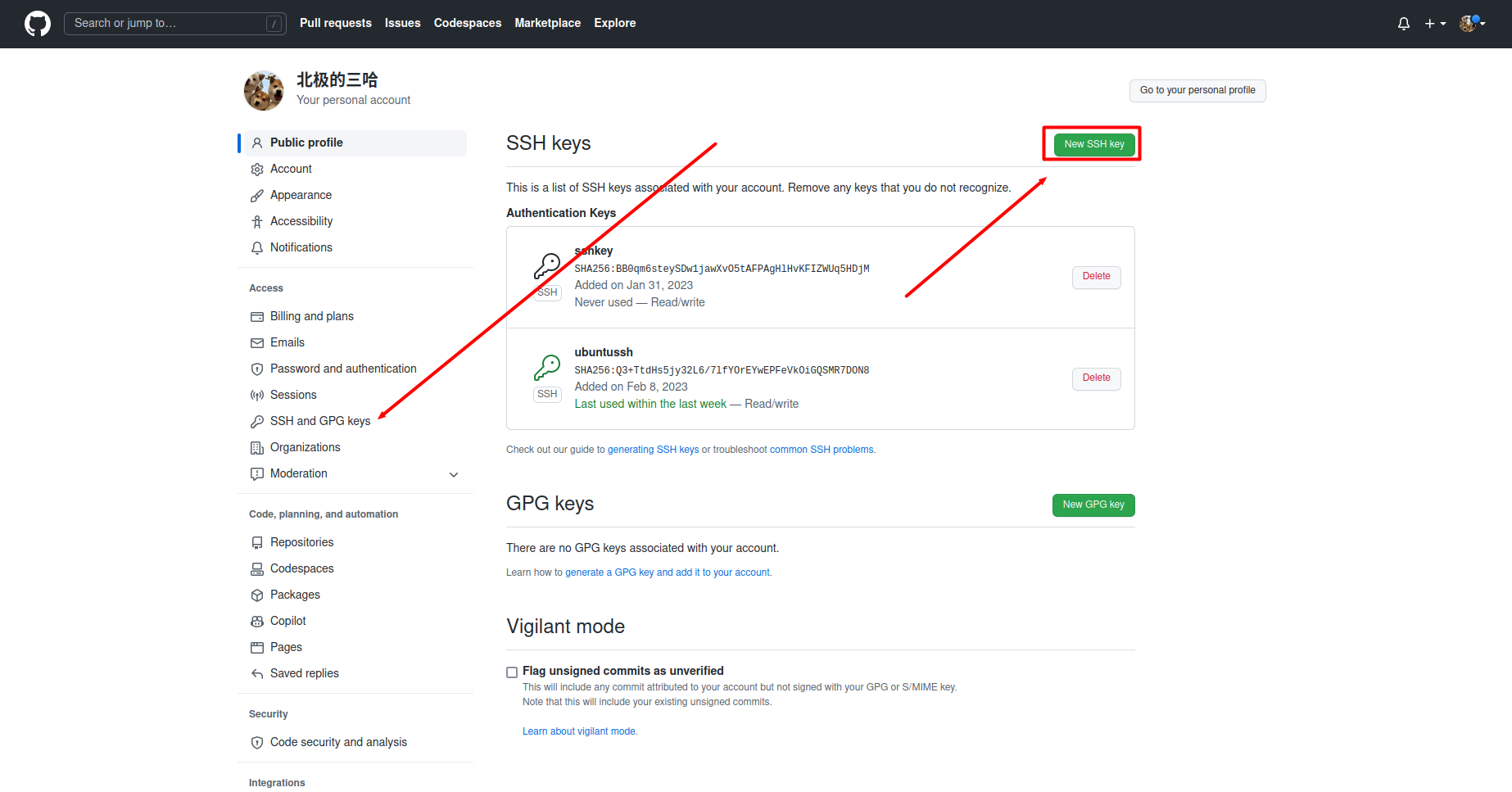Click the profile avatar picture
Image resolution: width=1512 pixels, height=792 pixels.
point(264,90)
